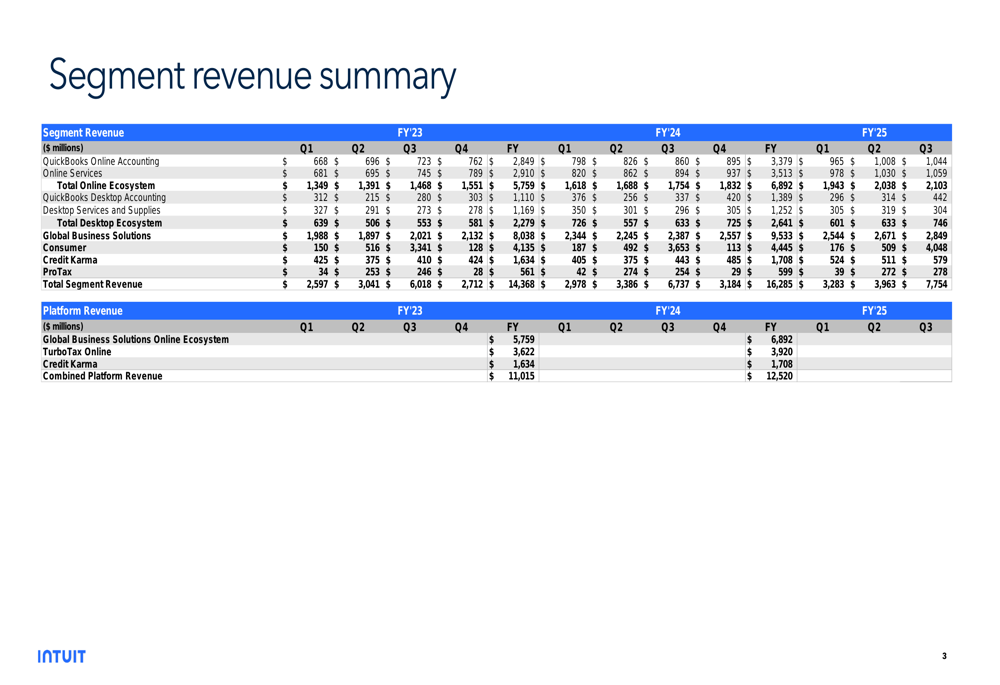
Task: Click the TurboTax Online value 3,622
Action: pyautogui.click(x=524, y=351)
